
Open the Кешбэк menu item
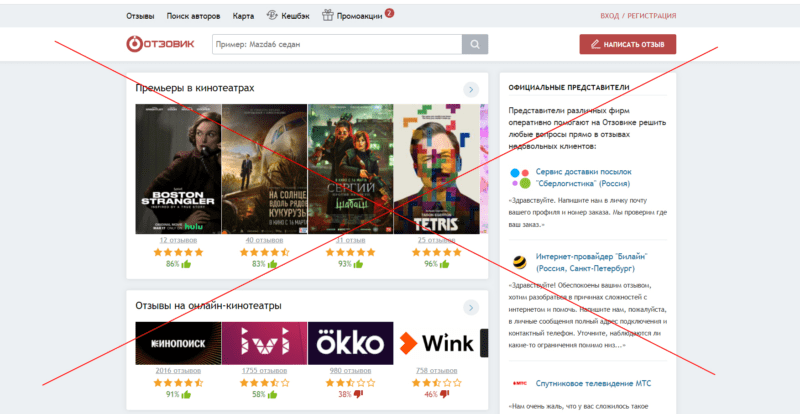(x=295, y=16)
